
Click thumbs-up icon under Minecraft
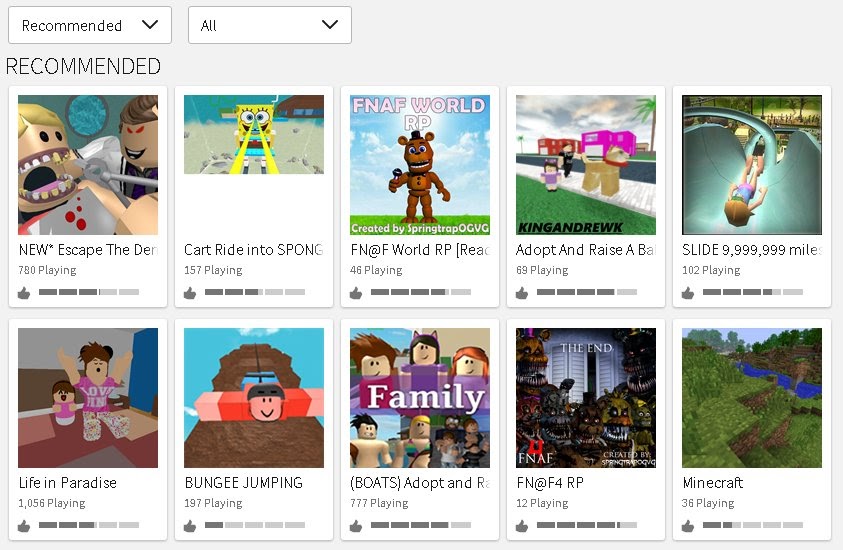pyautogui.click(x=688, y=525)
